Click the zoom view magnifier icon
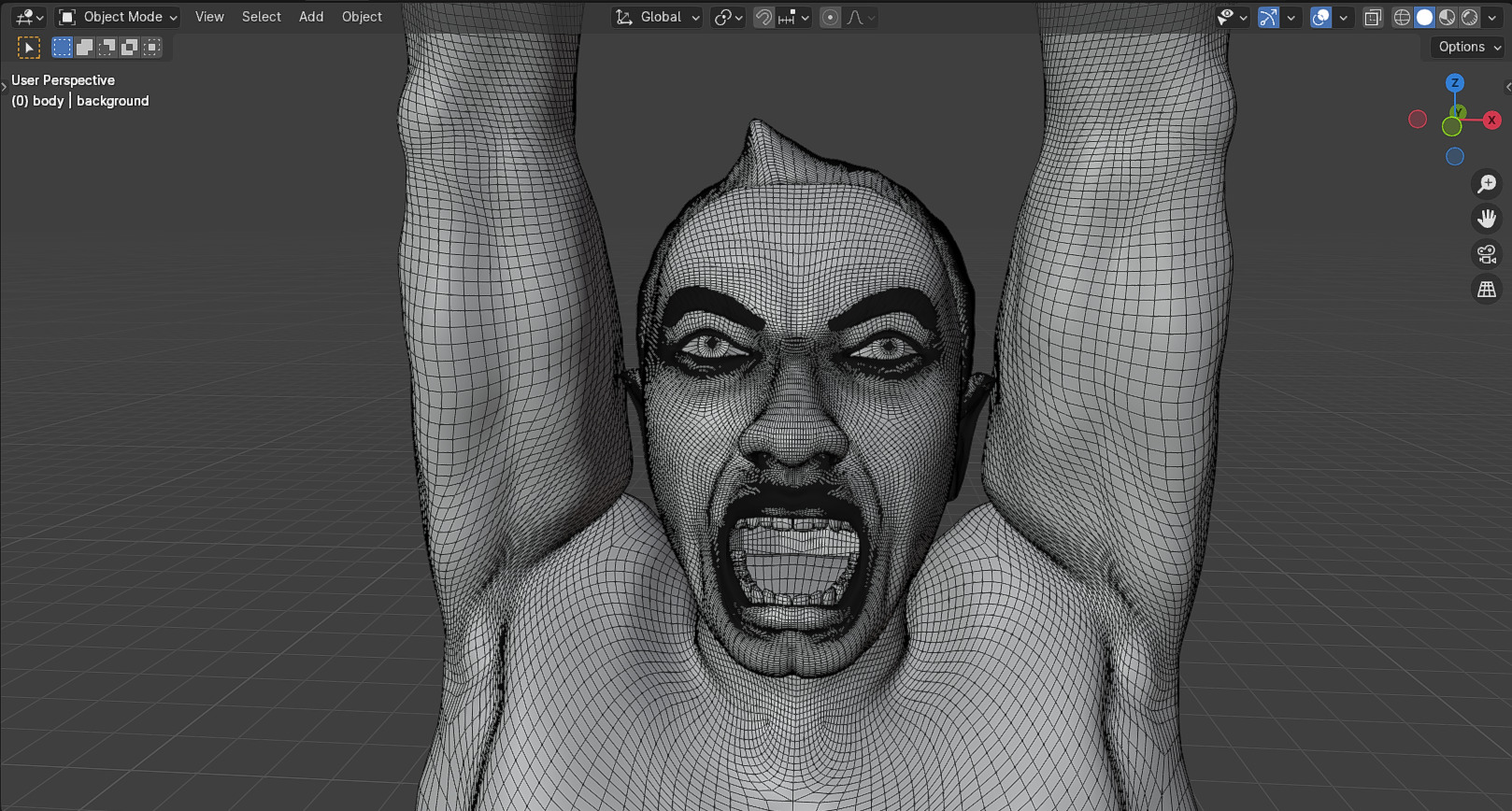 pyautogui.click(x=1487, y=183)
